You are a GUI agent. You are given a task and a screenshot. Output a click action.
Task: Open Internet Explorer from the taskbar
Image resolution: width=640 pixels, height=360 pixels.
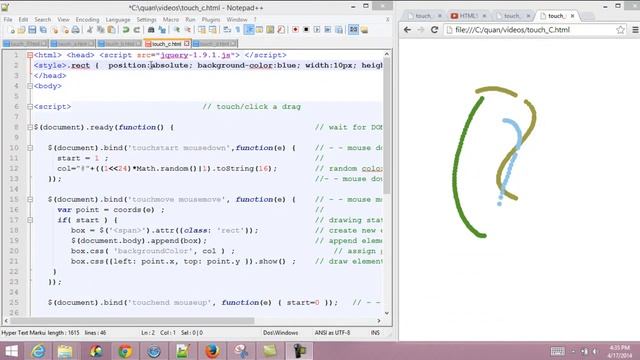click(38, 351)
